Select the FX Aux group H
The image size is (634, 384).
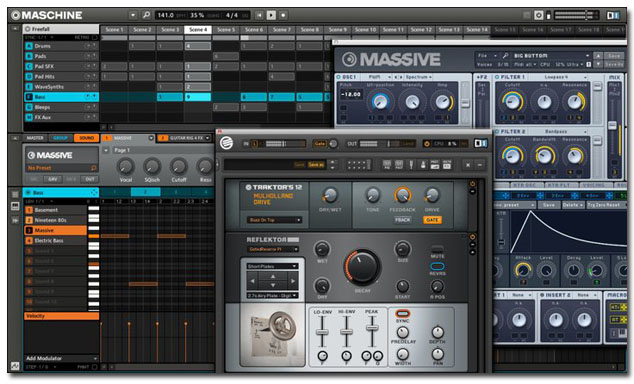61,117
